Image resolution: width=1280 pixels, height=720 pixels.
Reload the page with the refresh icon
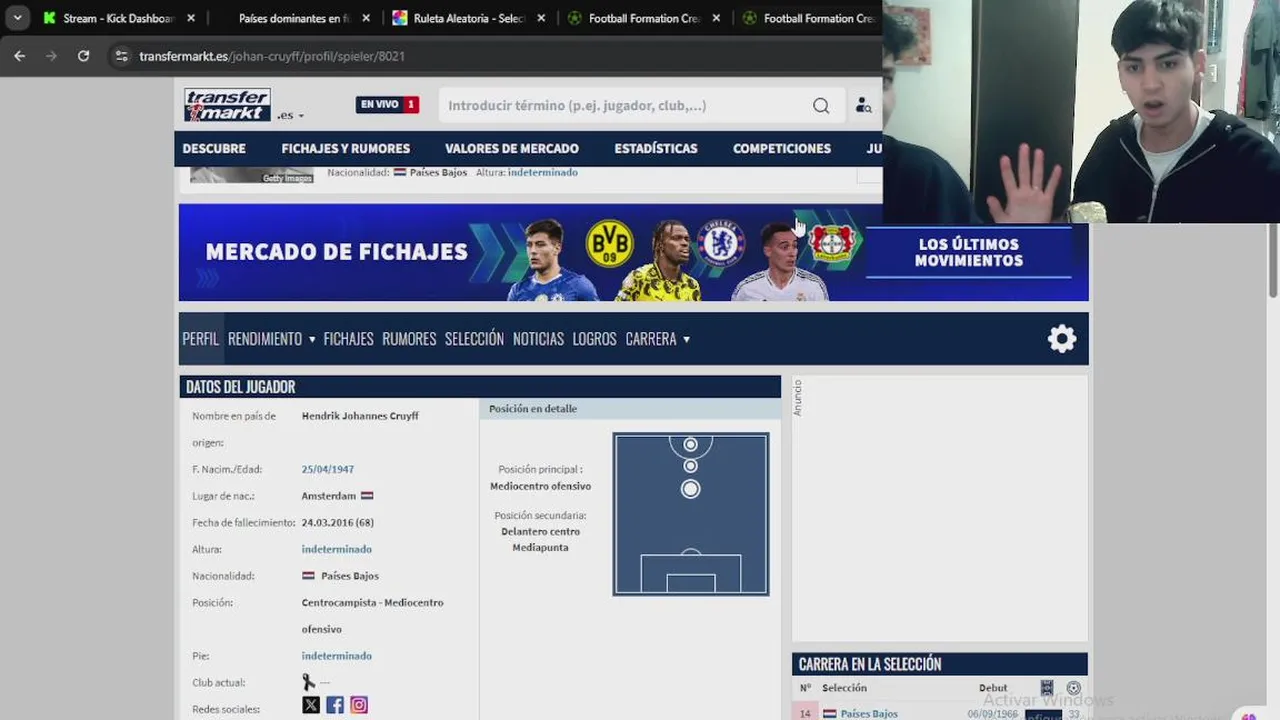pyautogui.click(x=83, y=56)
